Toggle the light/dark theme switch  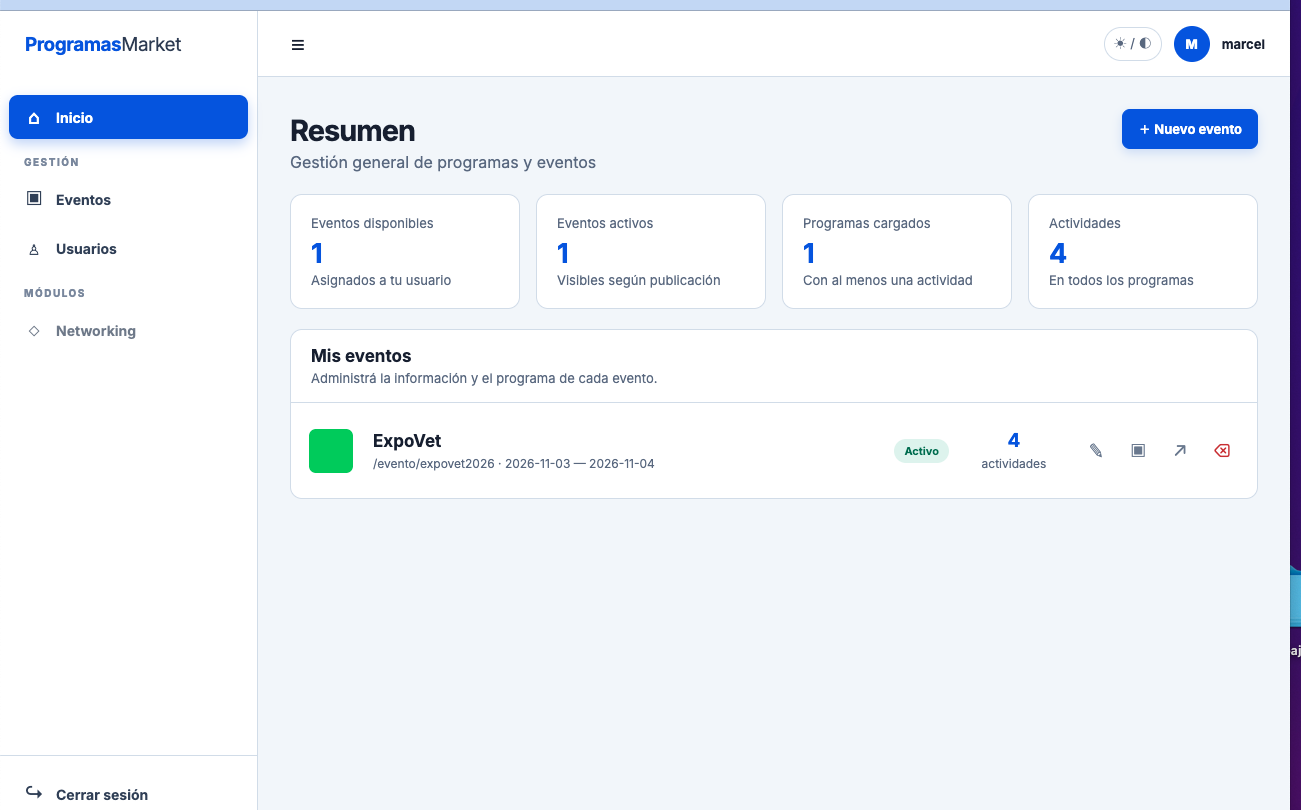click(x=1133, y=44)
